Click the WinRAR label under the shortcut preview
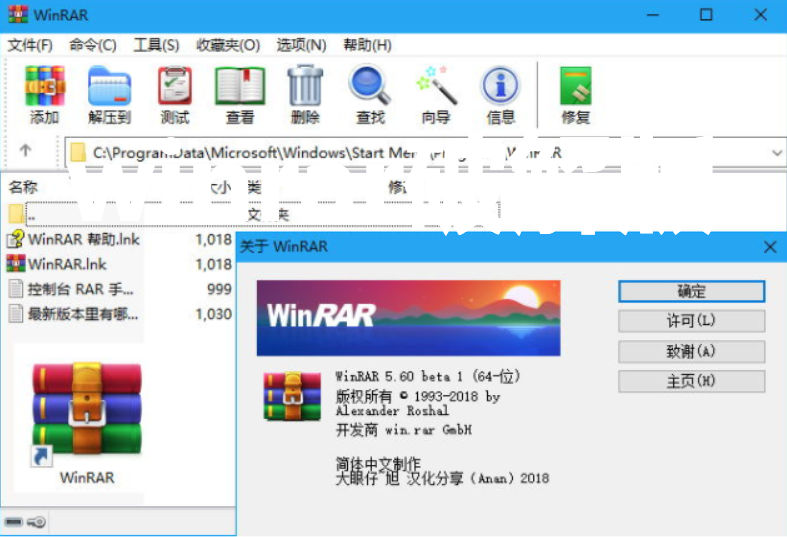 87,477
